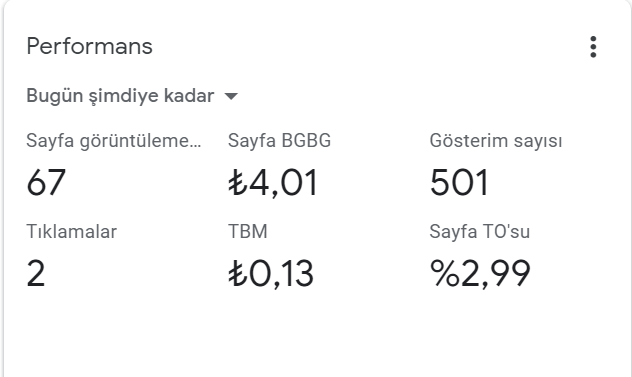632x377 pixels.
Task: Select the "TBM" metric label
Action: pos(248,231)
